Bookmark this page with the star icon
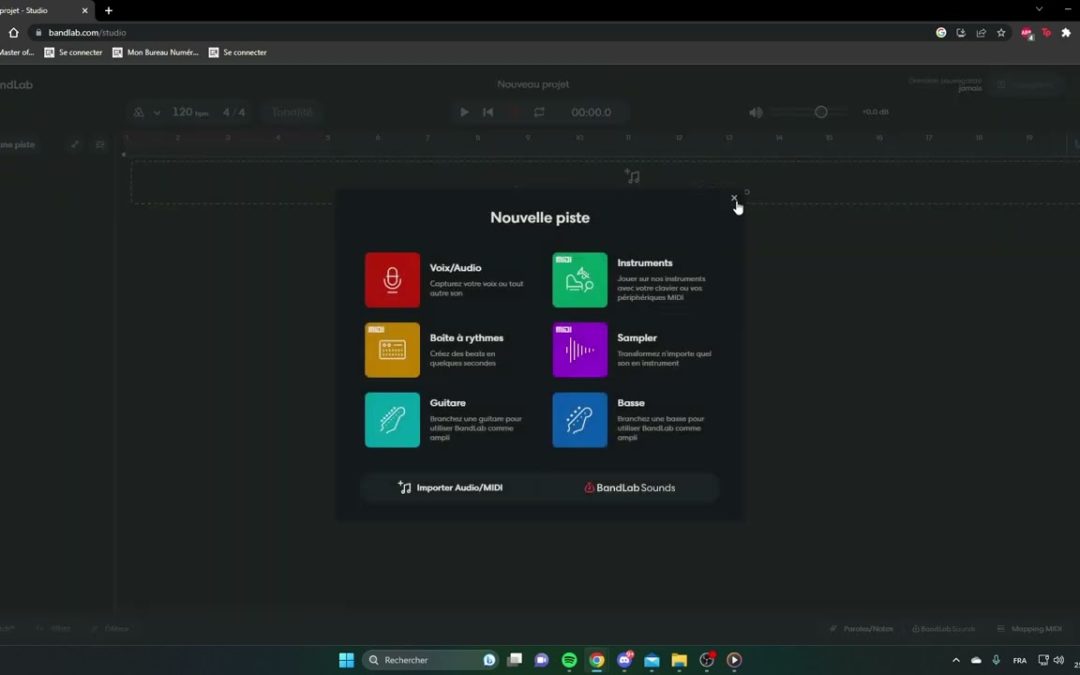Screen dimensions: 1080x675 [x=1001, y=32]
